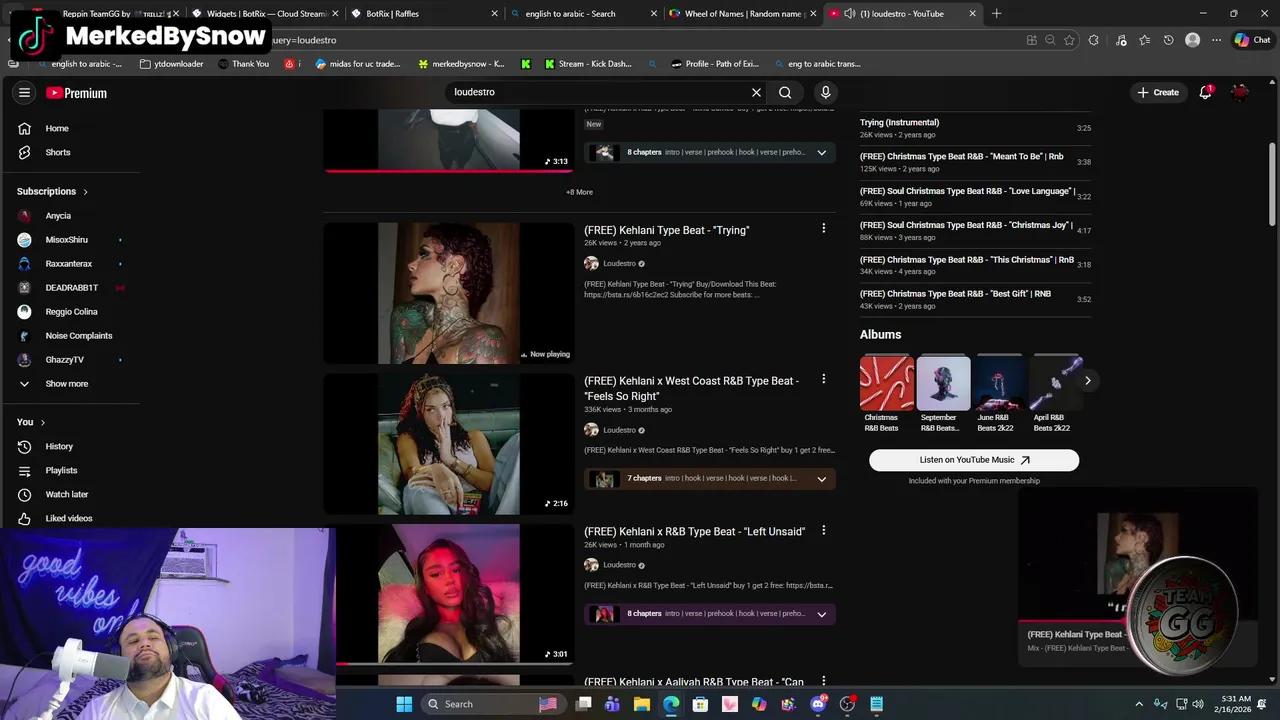The width and height of the screenshot is (1280, 720).
Task: Open File Explorer from the taskbar
Action: pos(642,704)
